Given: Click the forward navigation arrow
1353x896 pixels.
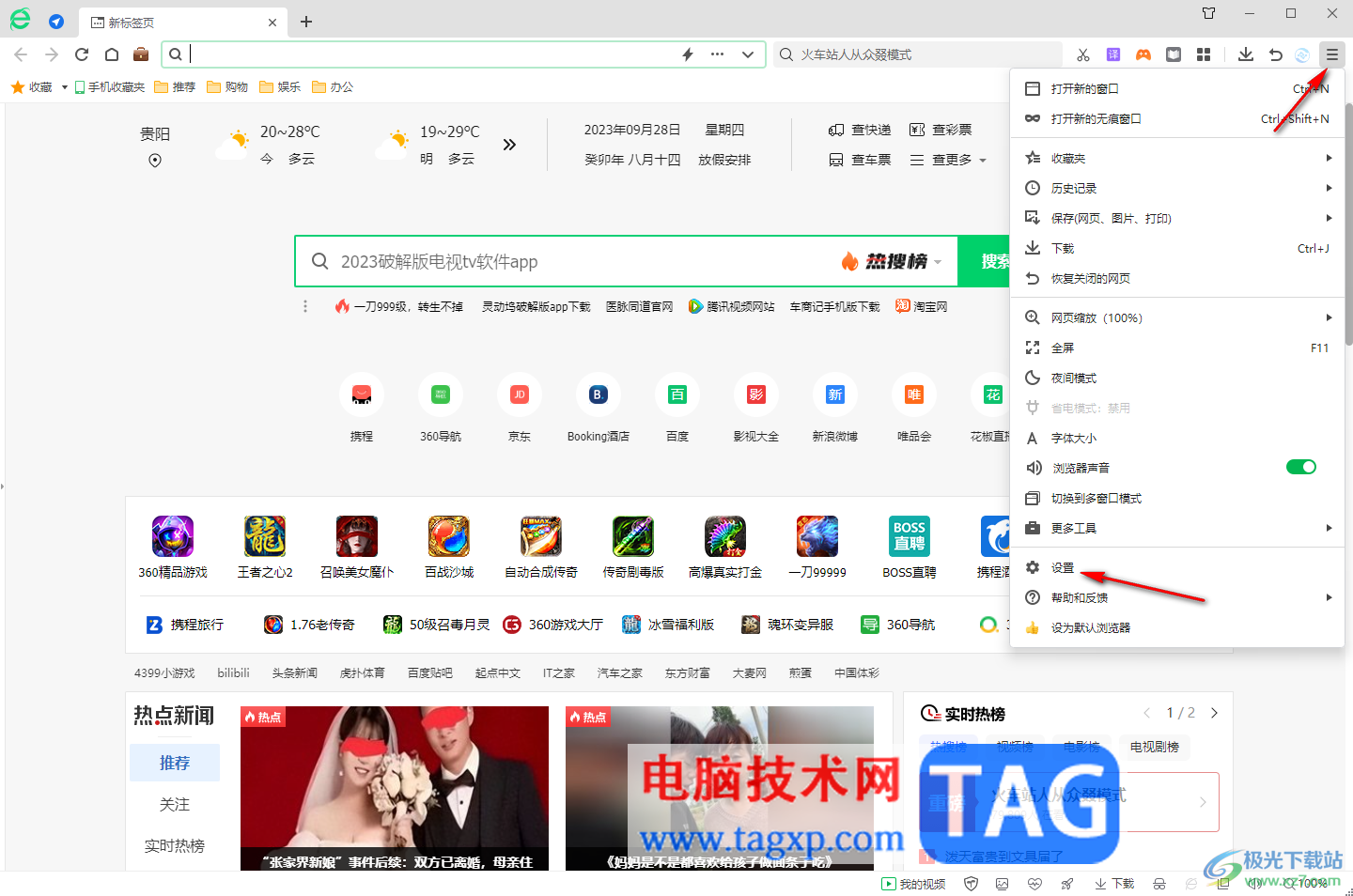Looking at the screenshot, I should coord(52,54).
